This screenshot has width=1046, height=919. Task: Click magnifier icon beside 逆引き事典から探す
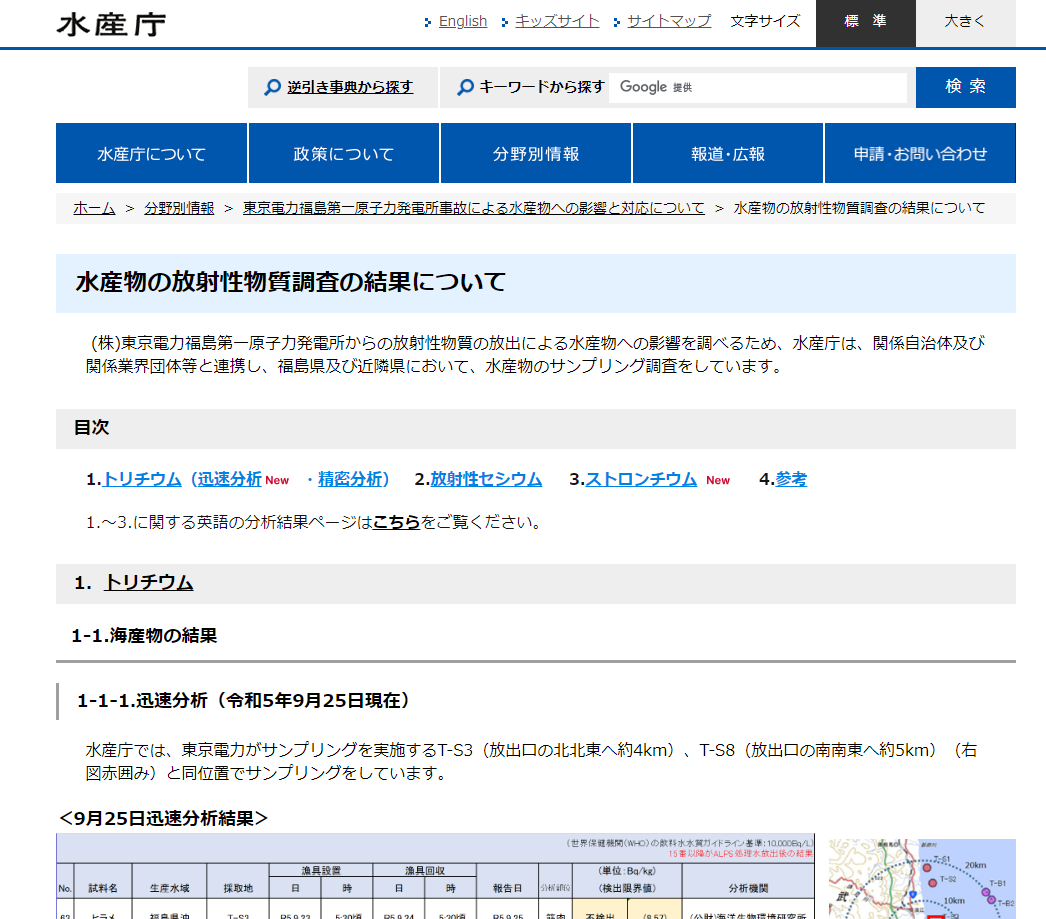pos(272,88)
